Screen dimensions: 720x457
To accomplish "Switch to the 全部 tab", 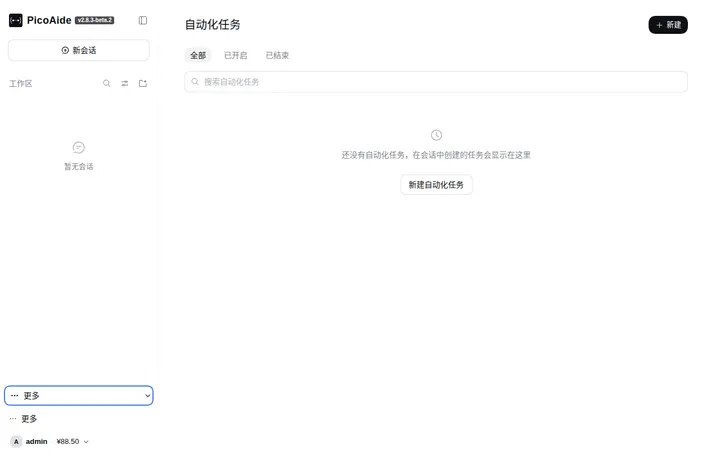I will click(x=198, y=55).
